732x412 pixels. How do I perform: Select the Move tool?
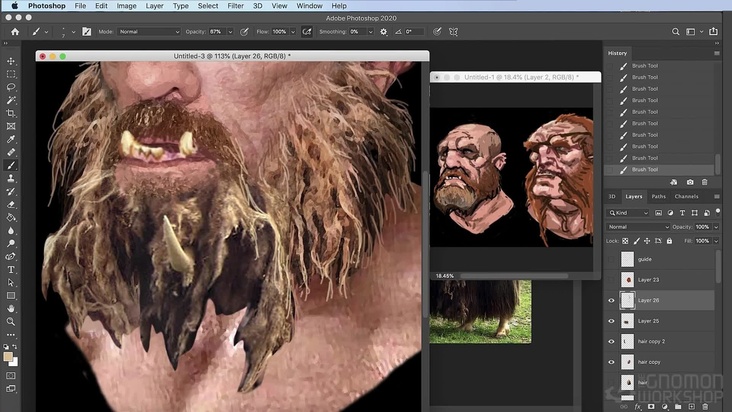click(x=11, y=61)
